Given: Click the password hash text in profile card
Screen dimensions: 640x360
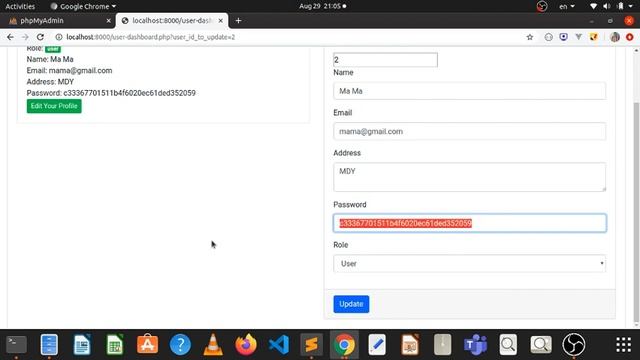Looking at the screenshot, I should (129, 93).
